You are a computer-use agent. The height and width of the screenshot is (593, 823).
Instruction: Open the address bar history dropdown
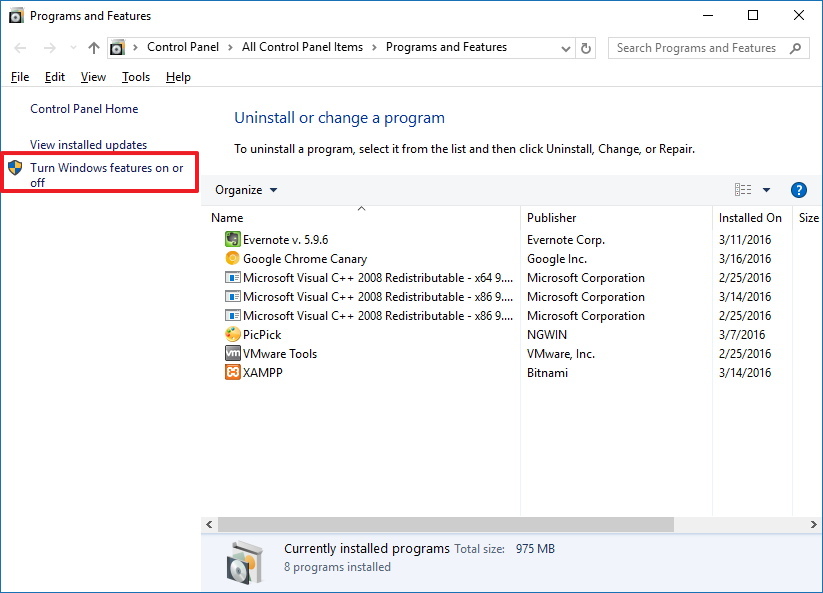566,47
